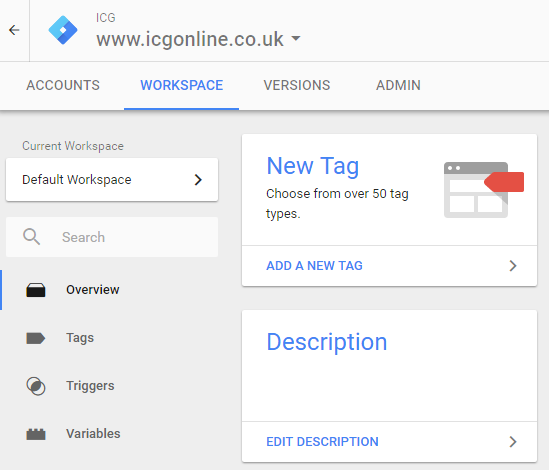
Task: Click the Description card heading
Action: 327,342
